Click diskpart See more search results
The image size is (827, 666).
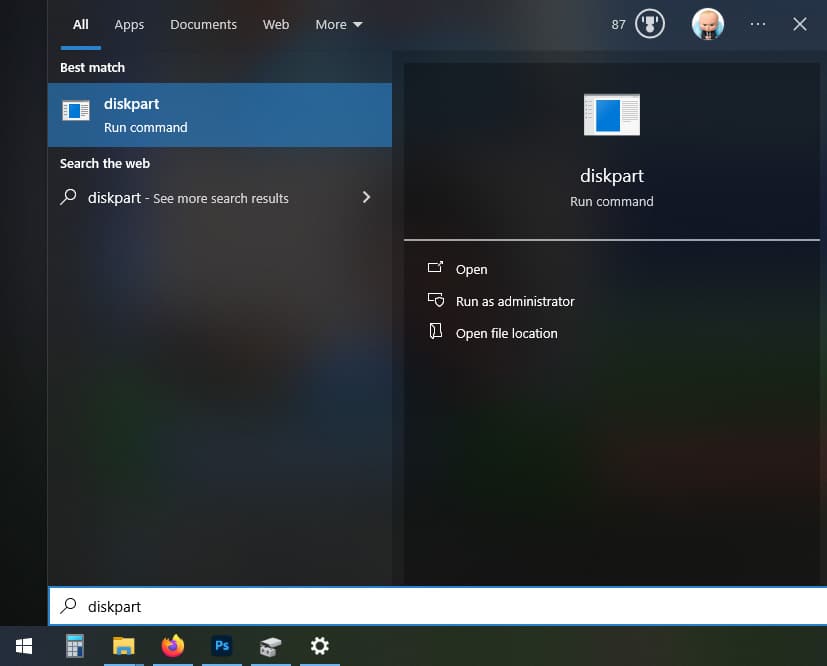188,198
